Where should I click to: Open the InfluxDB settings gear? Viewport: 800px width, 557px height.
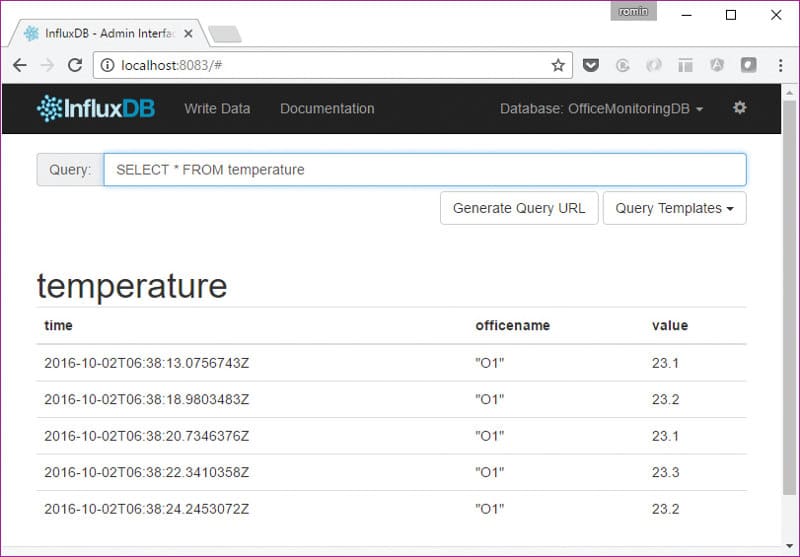pyautogui.click(x=739, y=108)
